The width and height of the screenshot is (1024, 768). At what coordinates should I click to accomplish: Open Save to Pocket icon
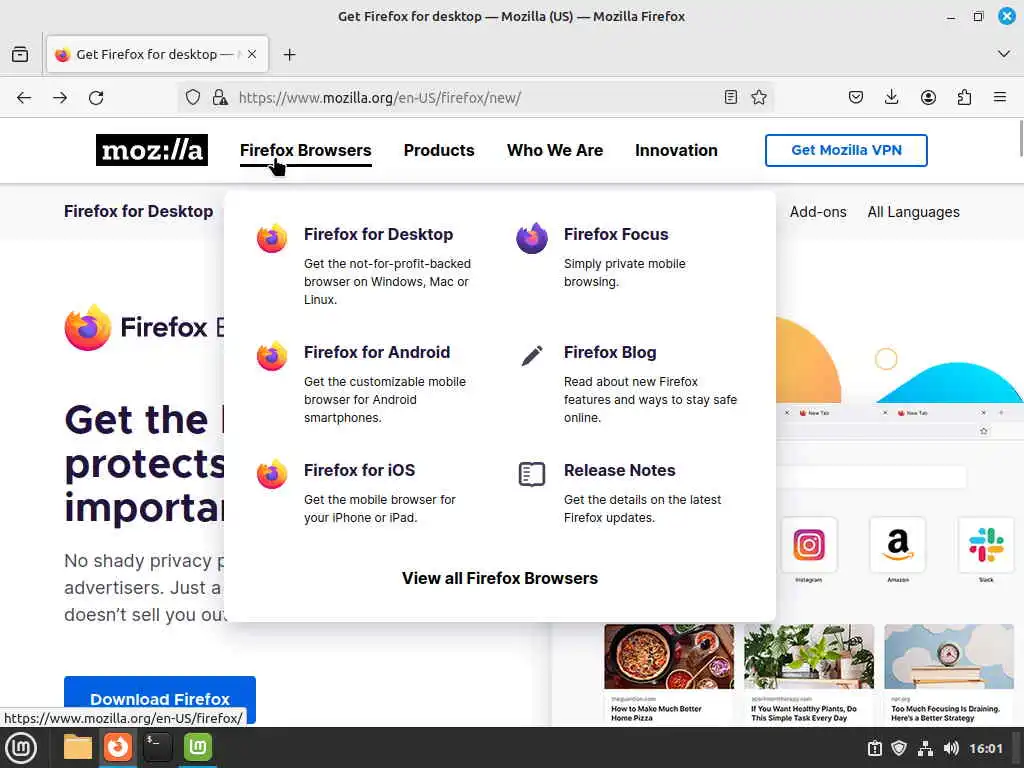pyautogui.click(x=856, y=97)
